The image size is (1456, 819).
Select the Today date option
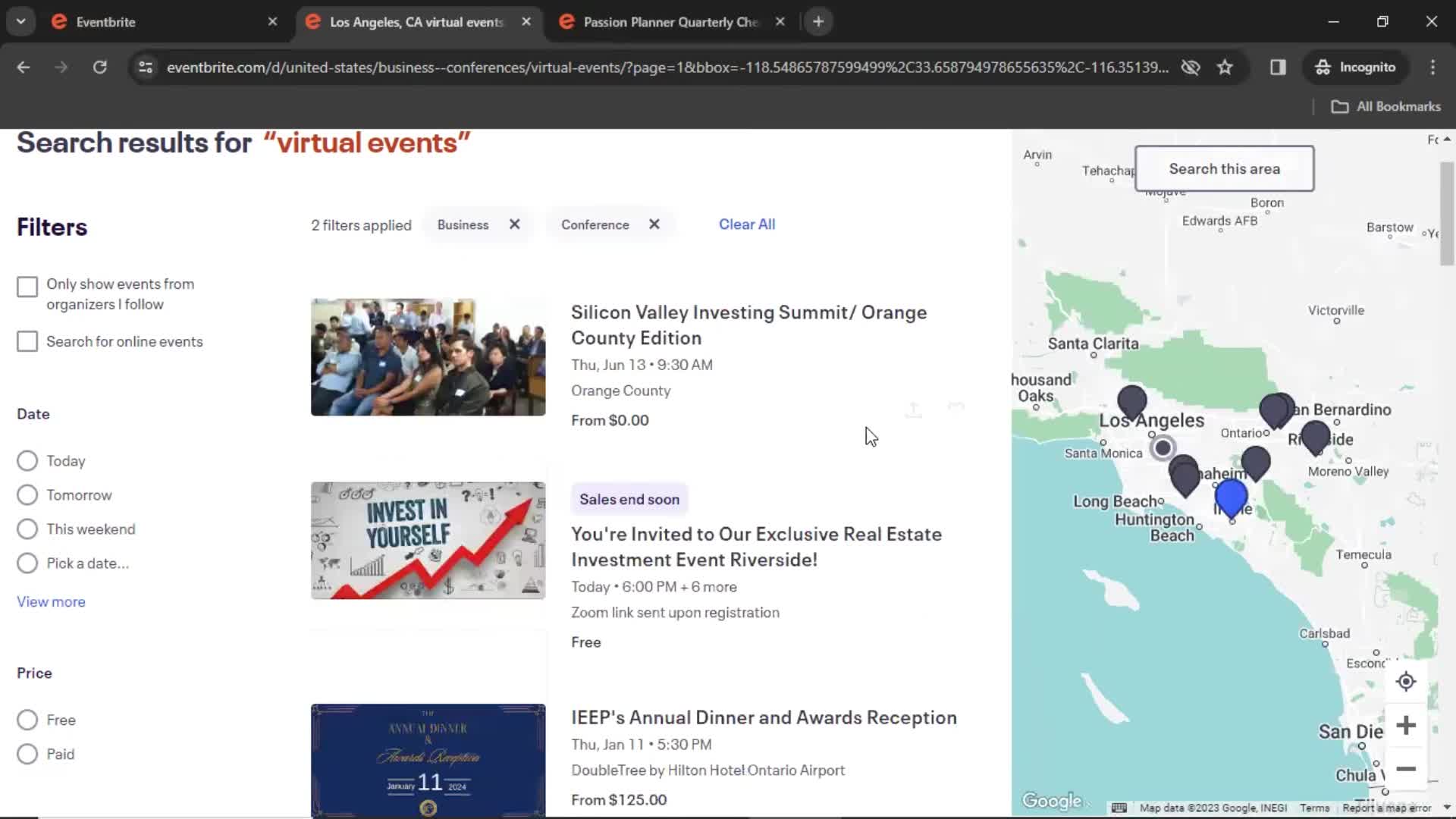tap(27, 461)
